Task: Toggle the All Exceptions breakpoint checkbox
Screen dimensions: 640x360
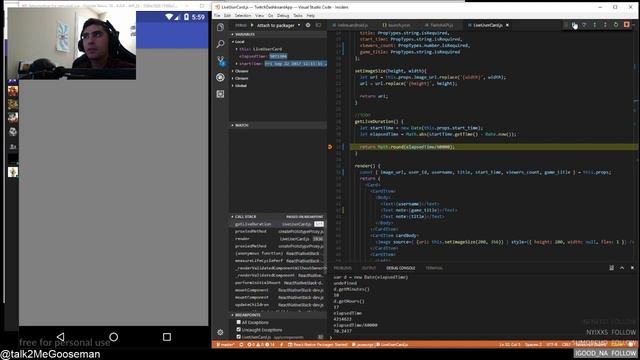Action: [239, 322]
